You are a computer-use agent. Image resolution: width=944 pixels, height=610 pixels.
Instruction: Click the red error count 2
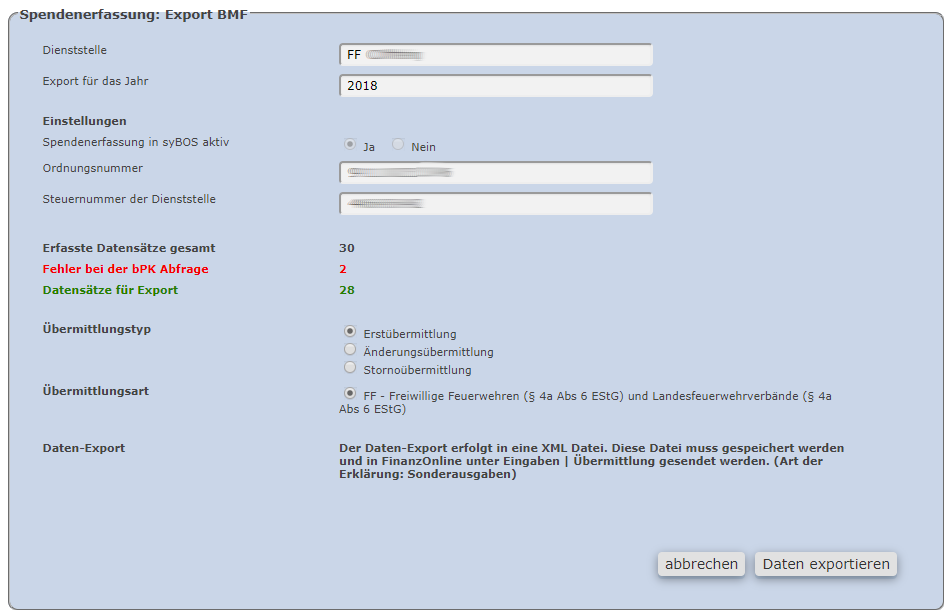tap(343, 269)
